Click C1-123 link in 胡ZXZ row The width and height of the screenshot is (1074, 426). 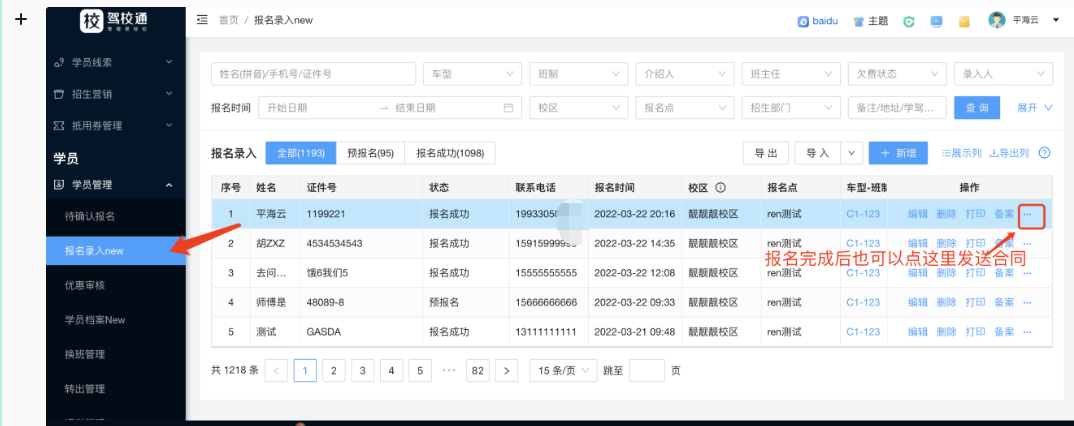(x=863, y=243)
